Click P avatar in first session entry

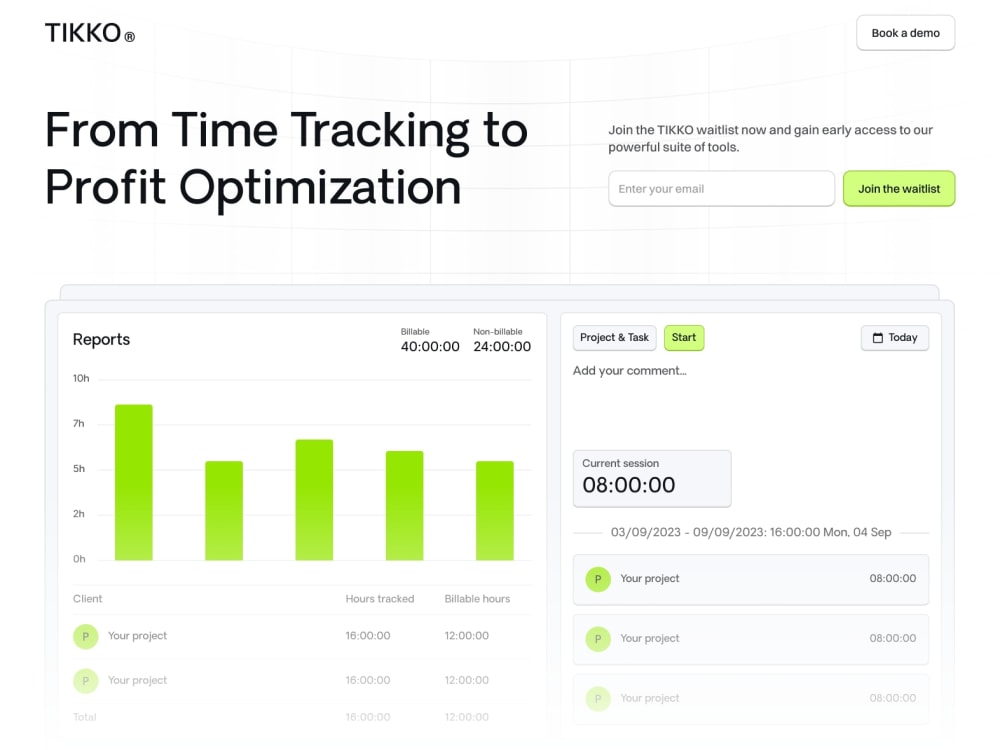coord(598,579)
